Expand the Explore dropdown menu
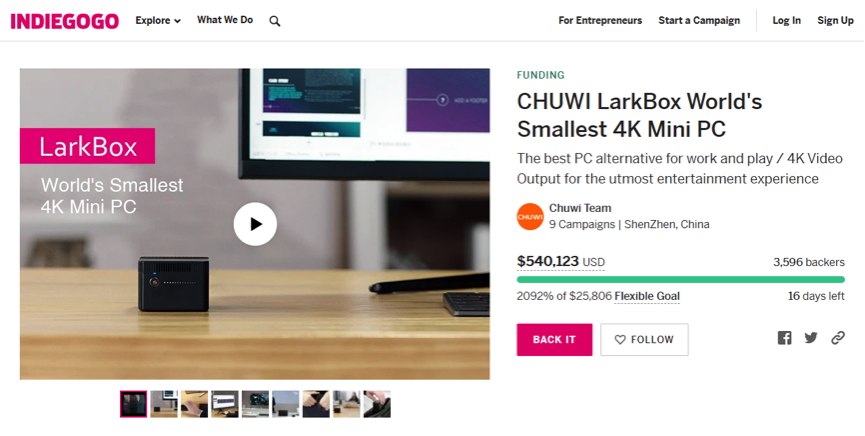Image resolution: width=865 pixels, height=436 pixels. tap(158, 20)
